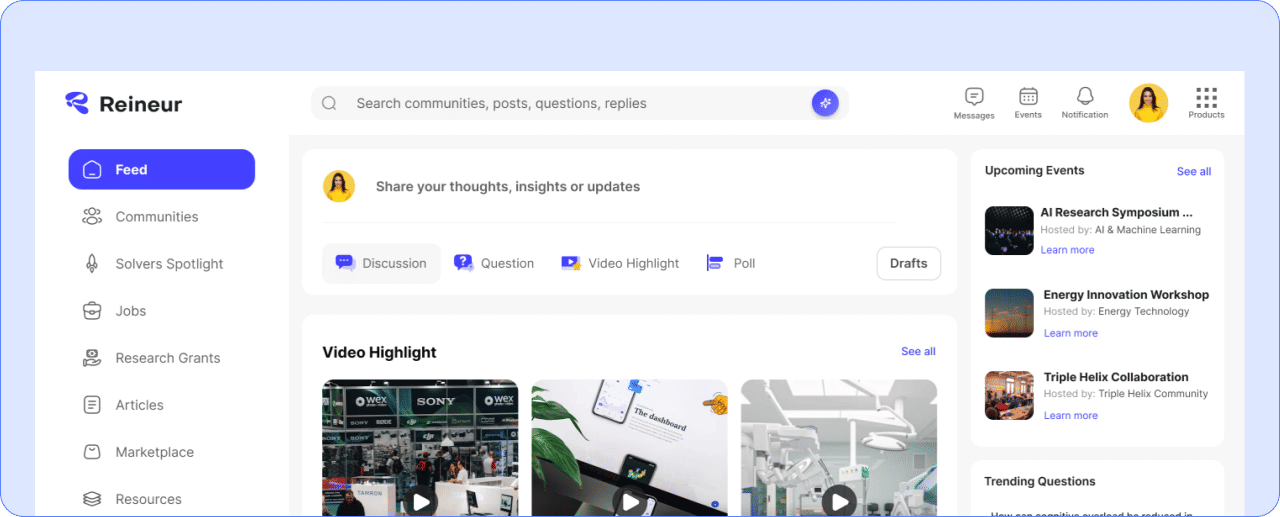Choose the Question post type
The height and width of the screenshot is (517, 1280).
pyautogui.click(x=494, y=263)
